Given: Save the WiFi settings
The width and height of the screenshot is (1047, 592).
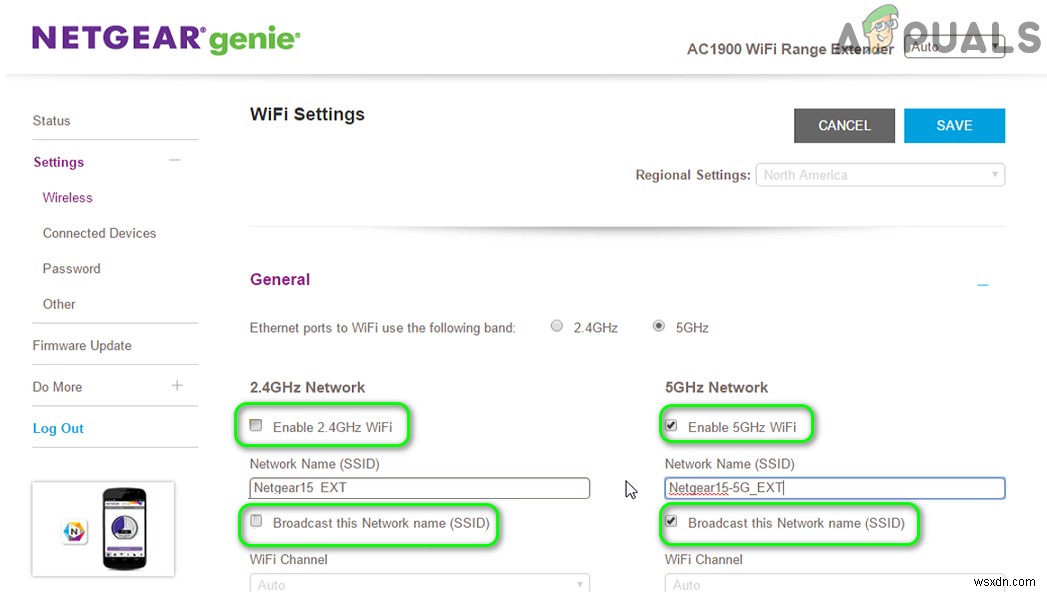Looking at the screenshot, I should [x=953, y=125].
